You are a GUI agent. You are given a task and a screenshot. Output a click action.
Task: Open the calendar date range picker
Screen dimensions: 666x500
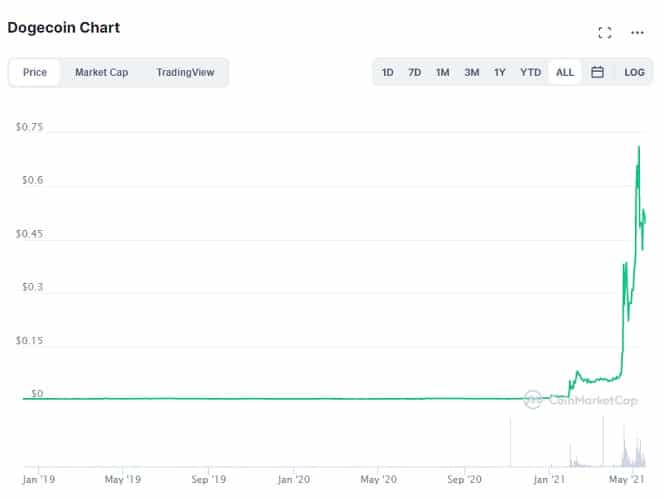(597, 72)
